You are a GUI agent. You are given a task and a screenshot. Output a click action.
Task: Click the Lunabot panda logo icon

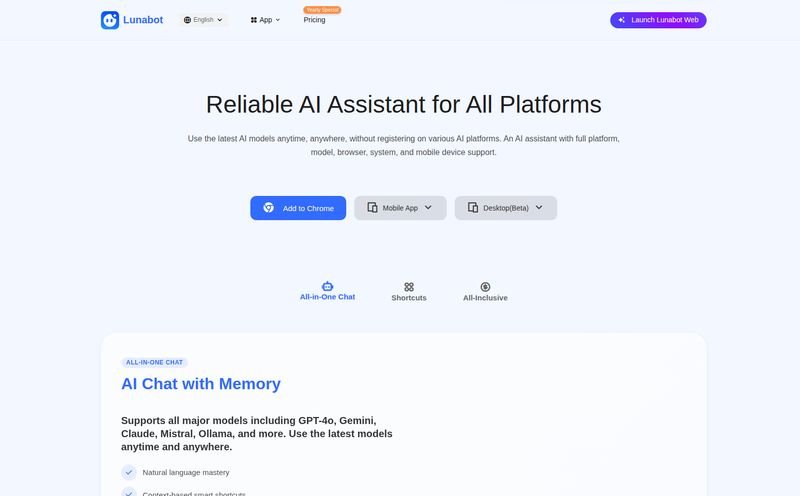110,20
